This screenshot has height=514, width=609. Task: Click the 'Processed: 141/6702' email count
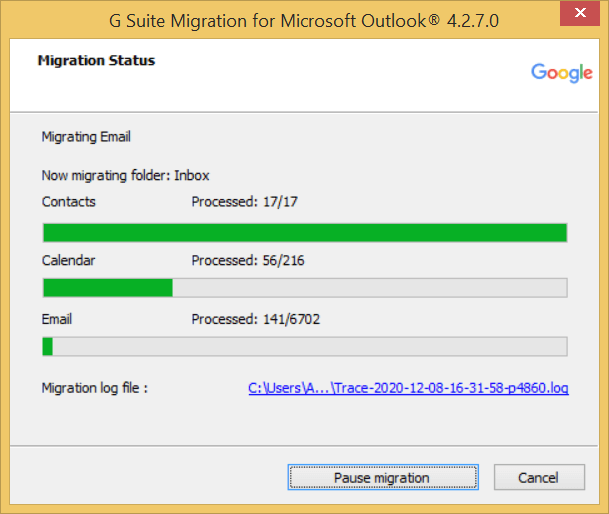[256, 319]
